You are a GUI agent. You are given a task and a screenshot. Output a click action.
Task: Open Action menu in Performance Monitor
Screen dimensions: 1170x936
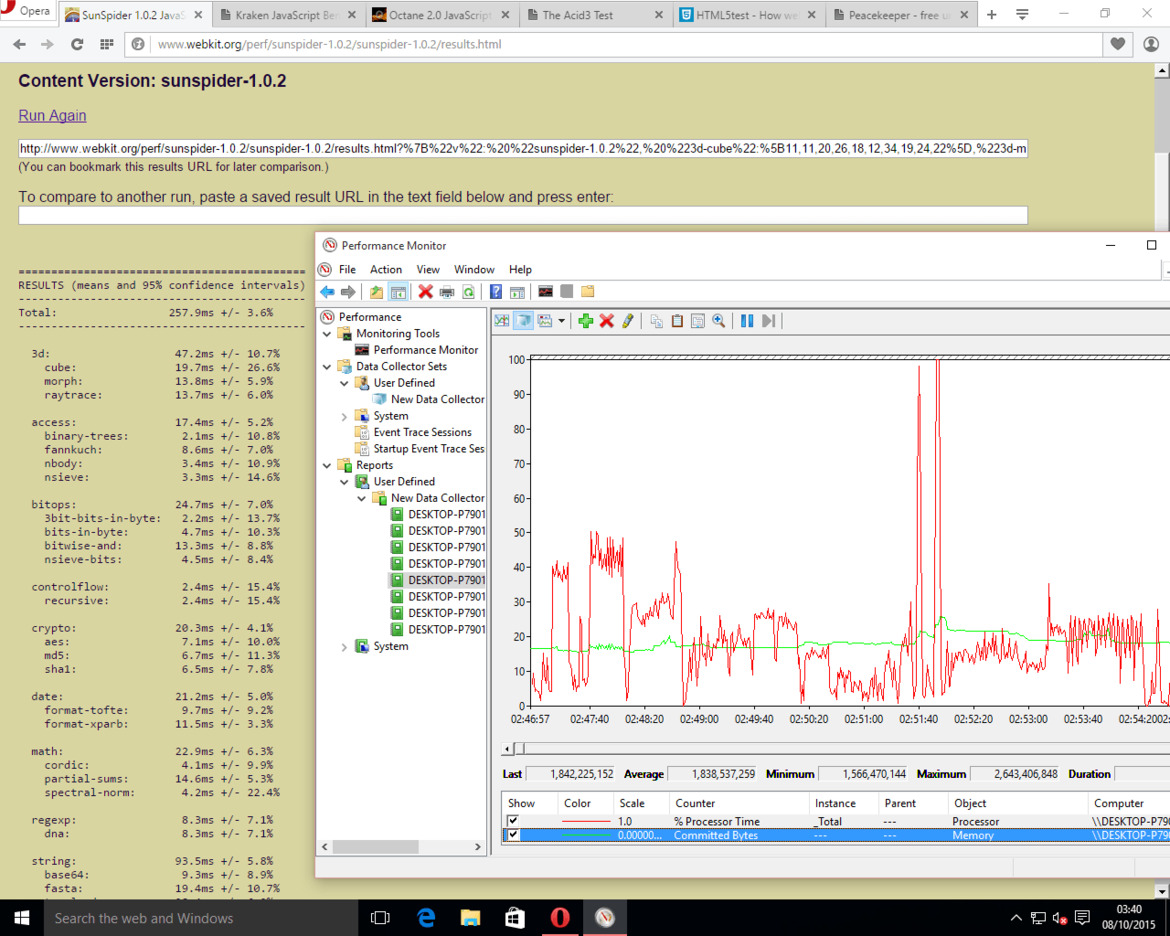point(386,269)
